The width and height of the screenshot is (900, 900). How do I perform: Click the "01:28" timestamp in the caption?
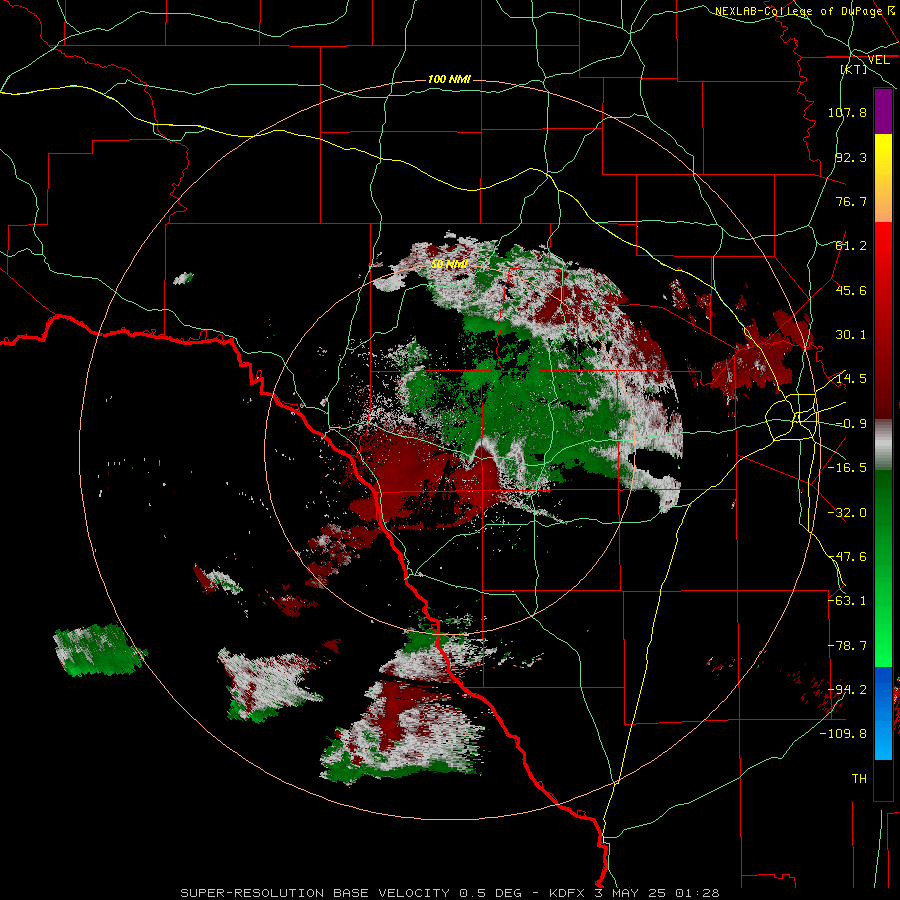click(697, 893)
